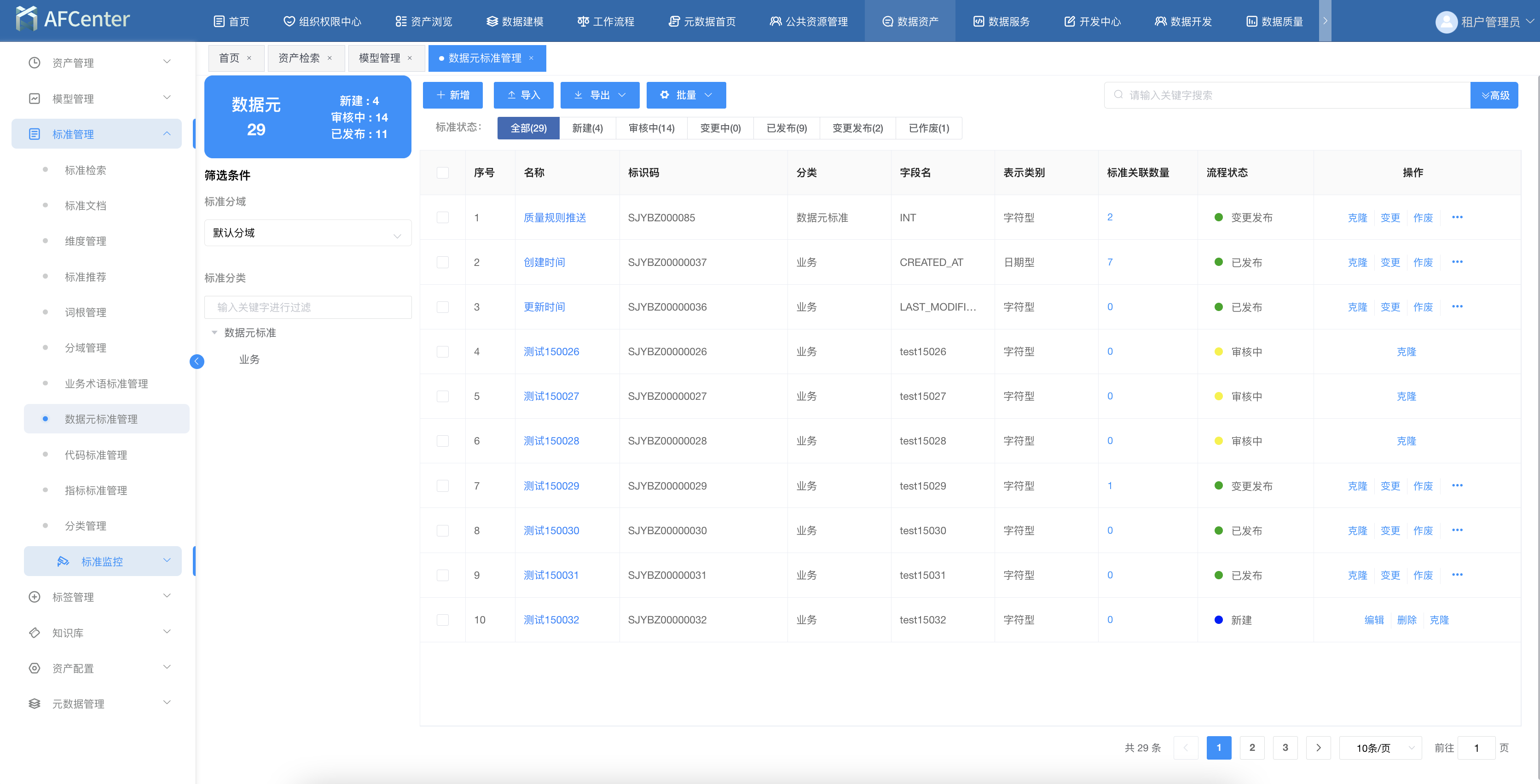Click the 新增 button
Viewport: 1540px width, 784px height.
(453, 96)
